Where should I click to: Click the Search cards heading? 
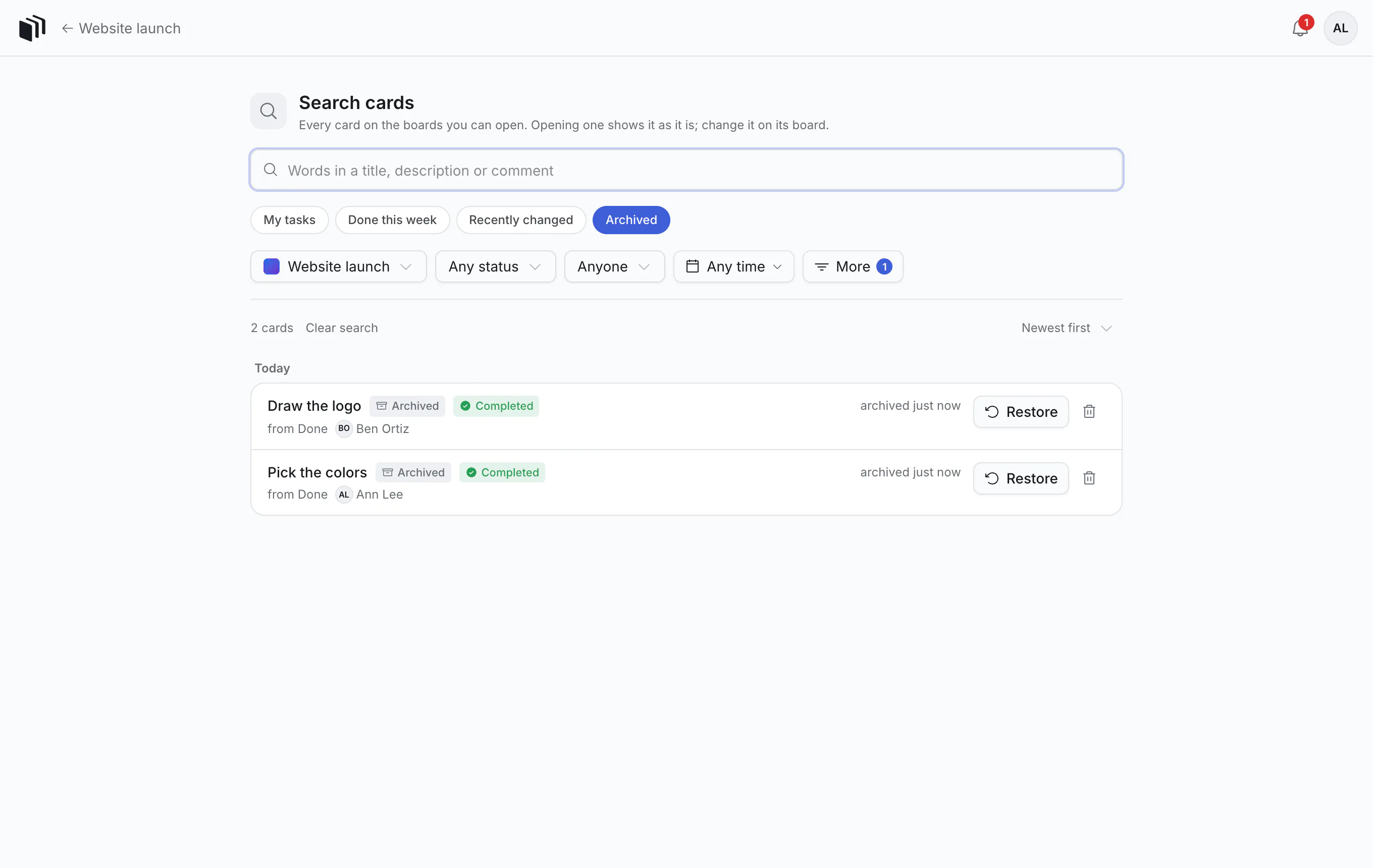356,102
